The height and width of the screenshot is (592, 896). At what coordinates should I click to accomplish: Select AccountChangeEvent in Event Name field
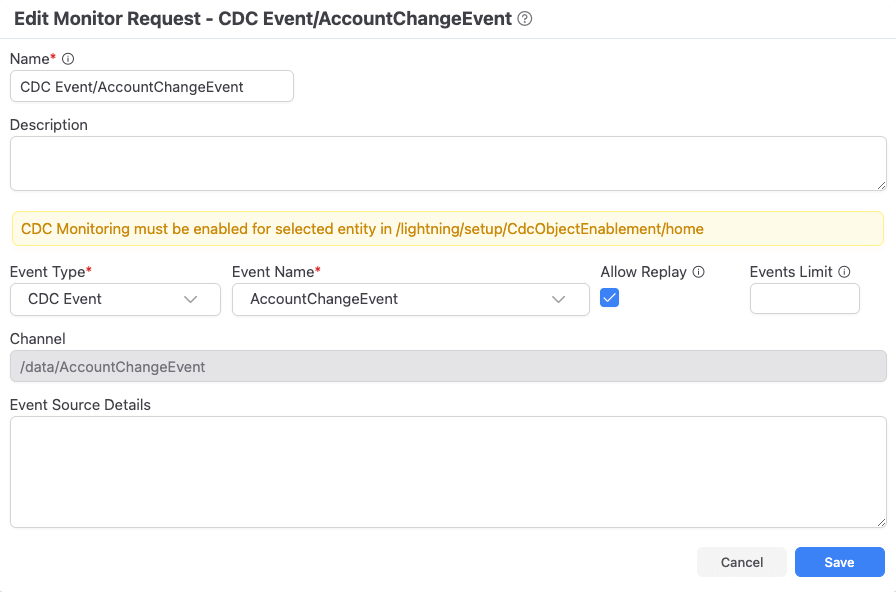[324, 299]
